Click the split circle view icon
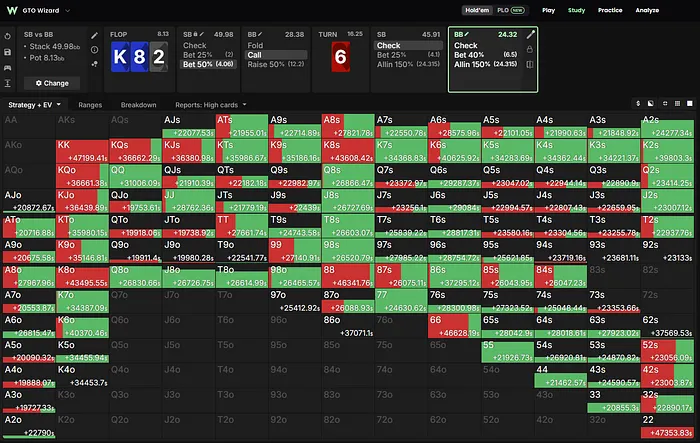Viewport: 700px width, 443px height. tap(665, 104)
